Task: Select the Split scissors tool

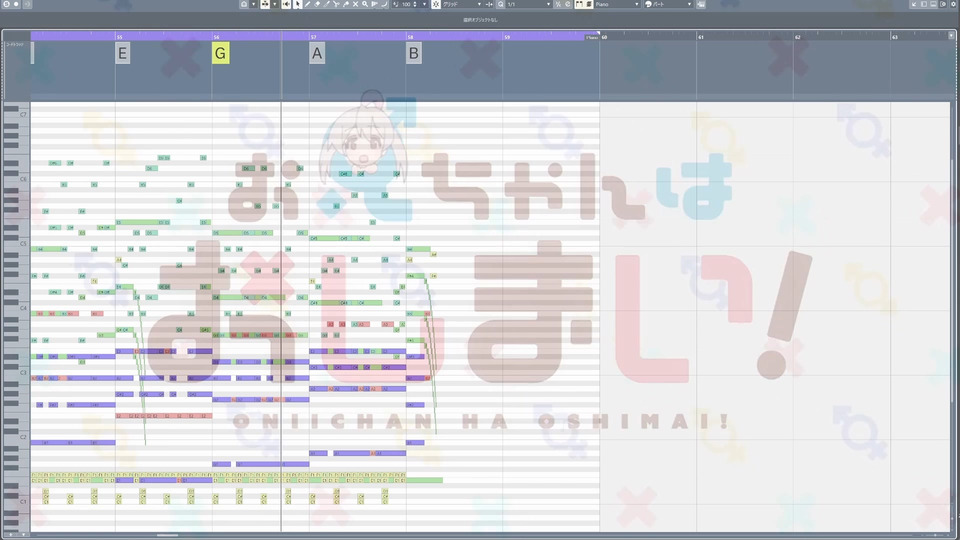Action: point(336,4)
